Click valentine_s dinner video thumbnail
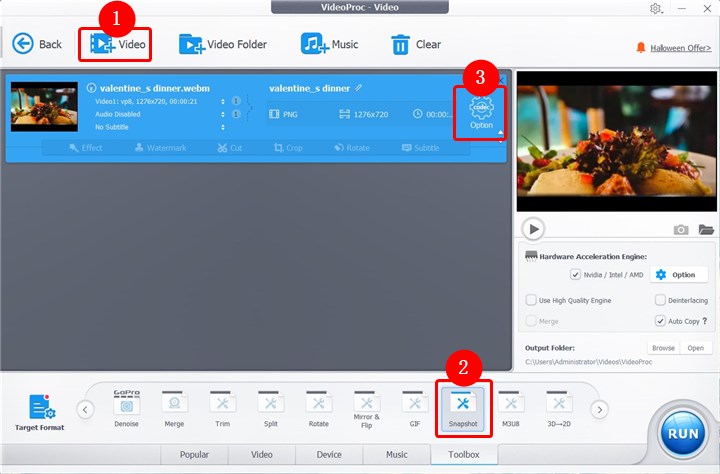The height and width of the screenshot is (474, 720). pyautogui.click(x=44, y=107)
